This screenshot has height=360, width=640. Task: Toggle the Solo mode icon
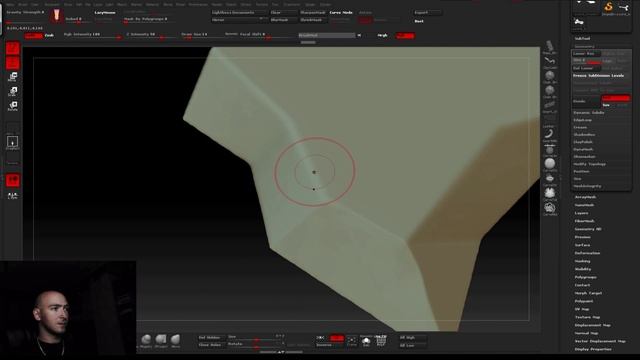(366, 341)
